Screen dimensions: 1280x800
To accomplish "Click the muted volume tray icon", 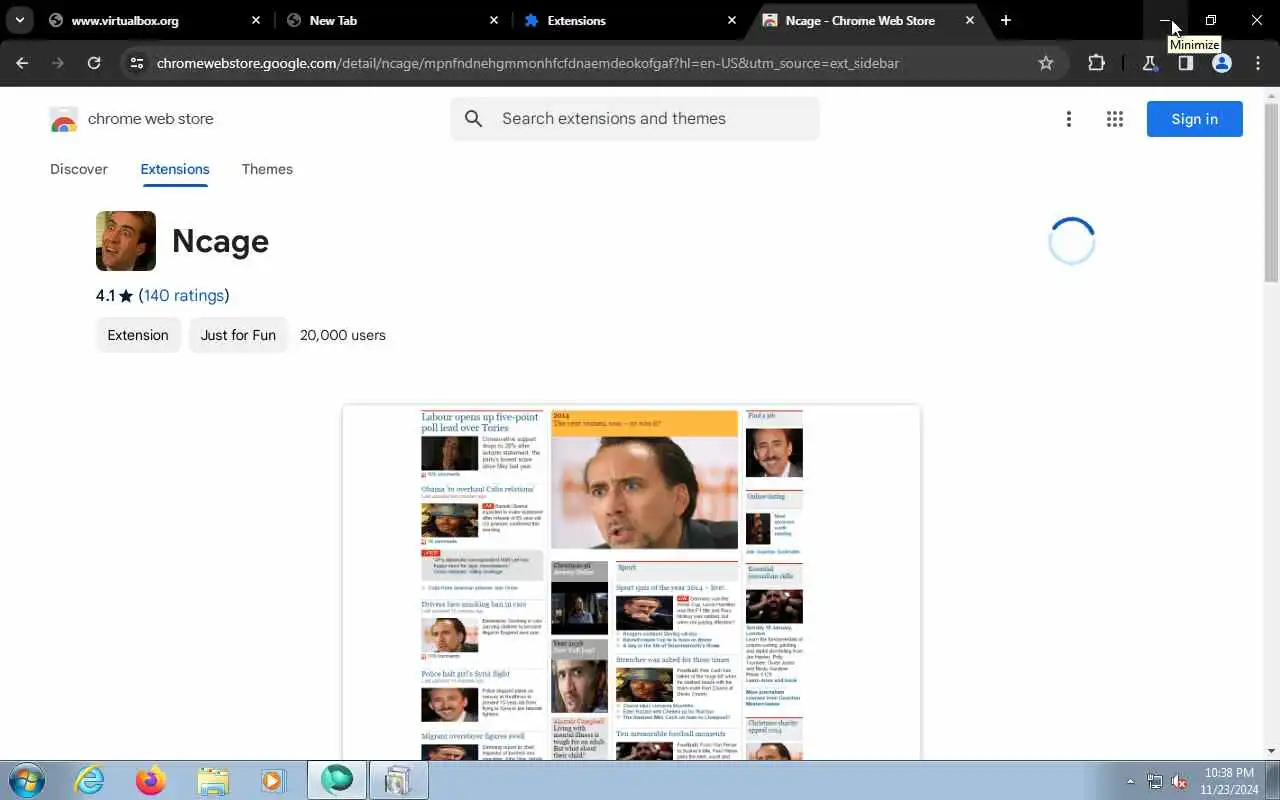I will click(x=1180, y=781).
